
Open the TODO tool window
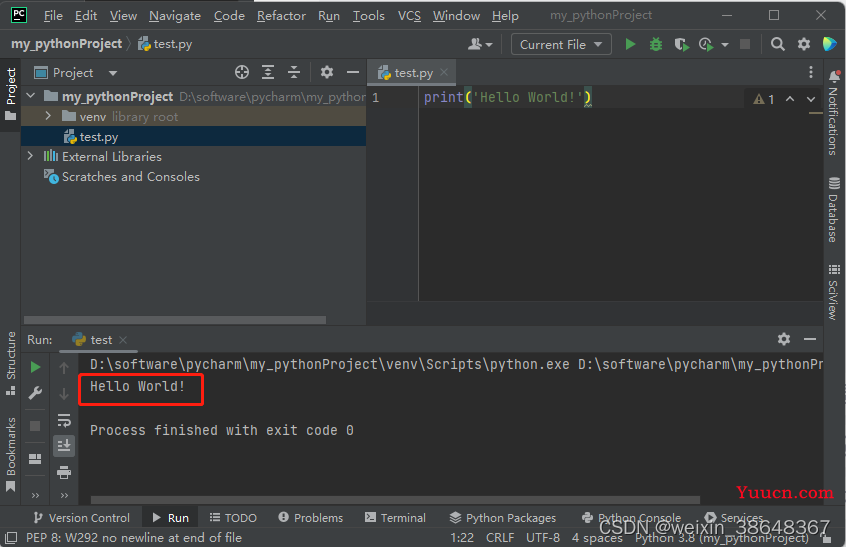(x=233, y=517)
